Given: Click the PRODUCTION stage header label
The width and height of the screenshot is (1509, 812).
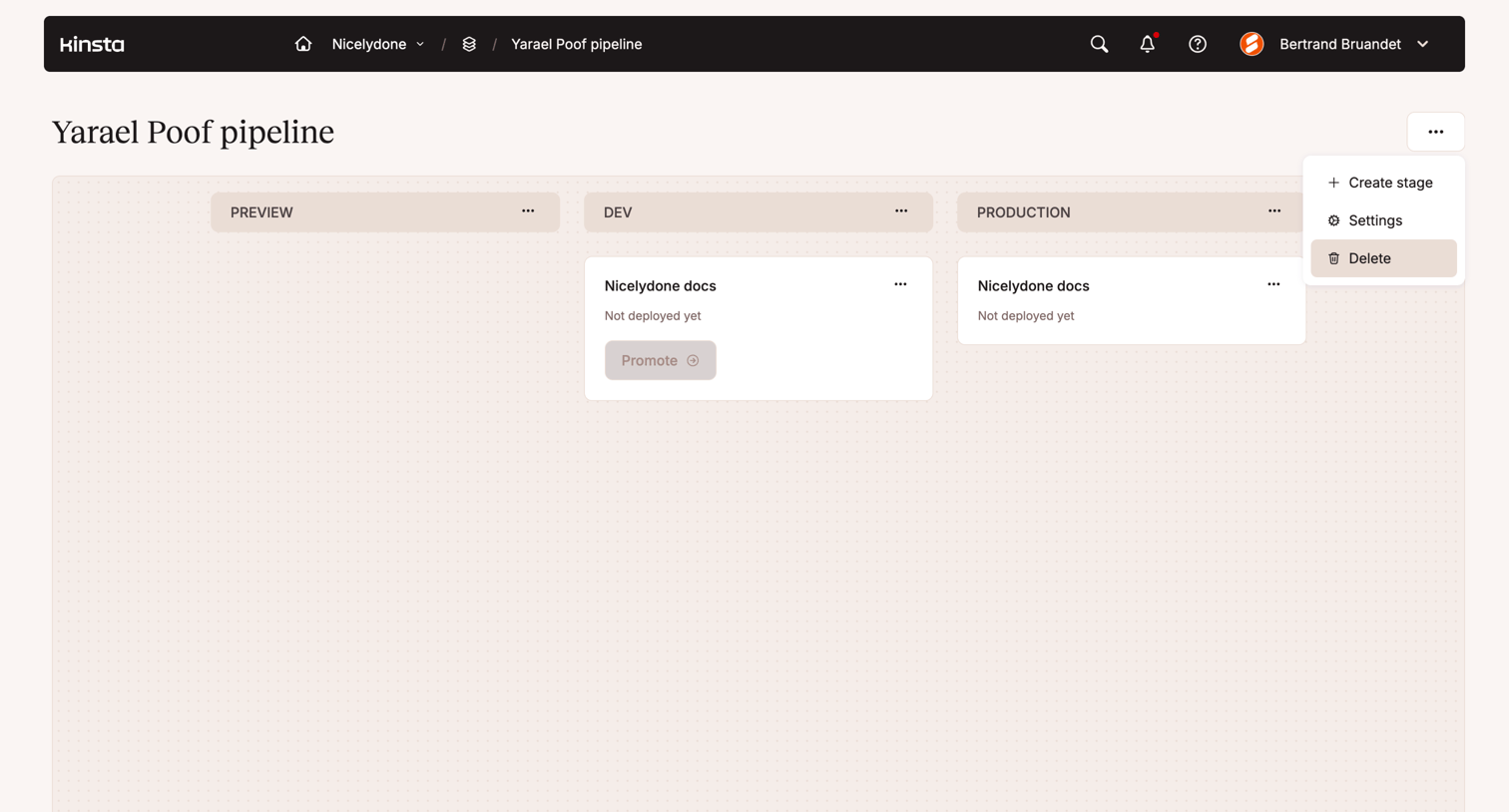Looking at the screenshot, I should pyautogui.click(x=1024, y=212).
